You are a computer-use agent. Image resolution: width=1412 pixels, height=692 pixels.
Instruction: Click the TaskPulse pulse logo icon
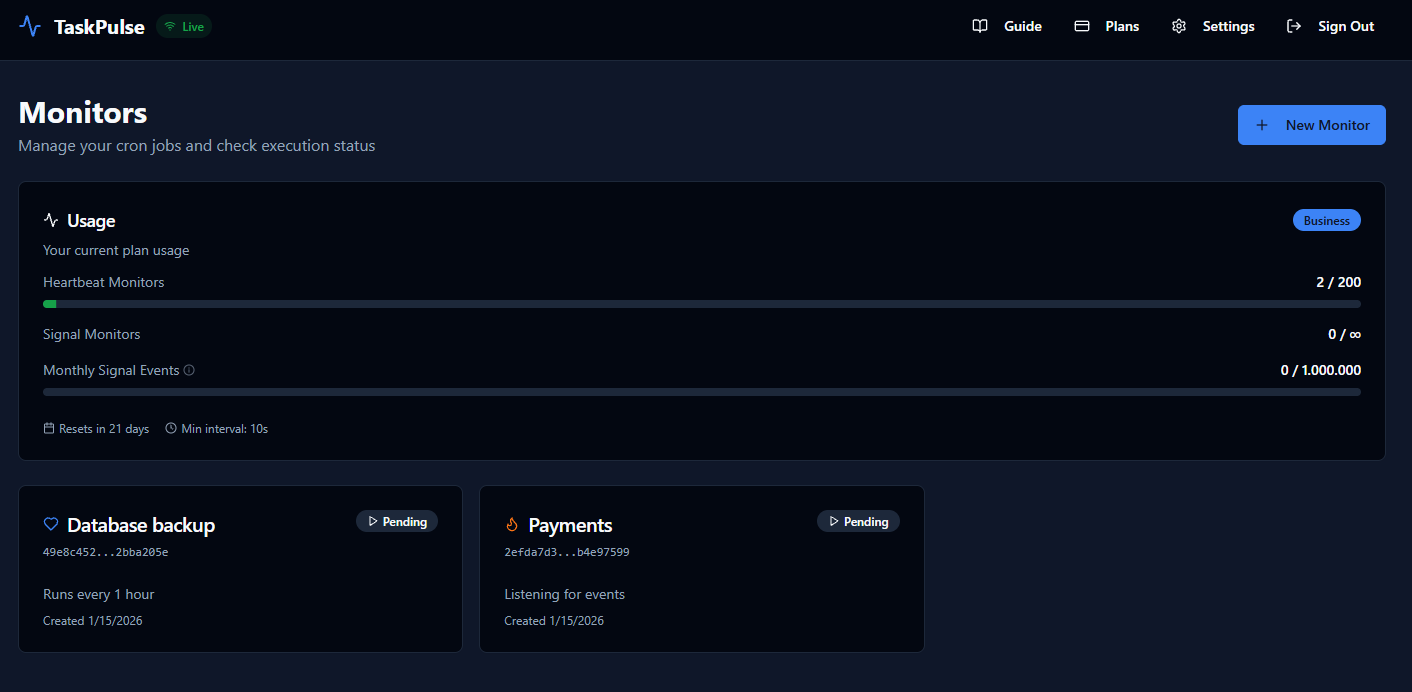coord(30,26)
